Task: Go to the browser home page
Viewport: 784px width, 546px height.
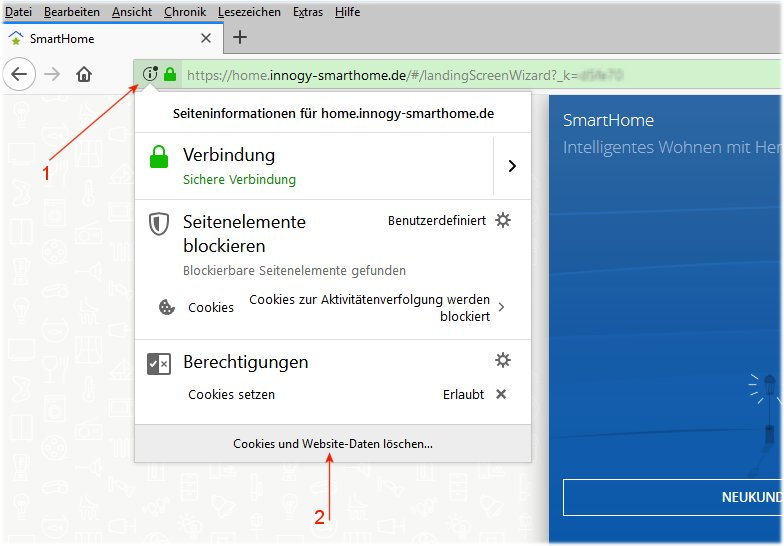Action: point(85,74)
